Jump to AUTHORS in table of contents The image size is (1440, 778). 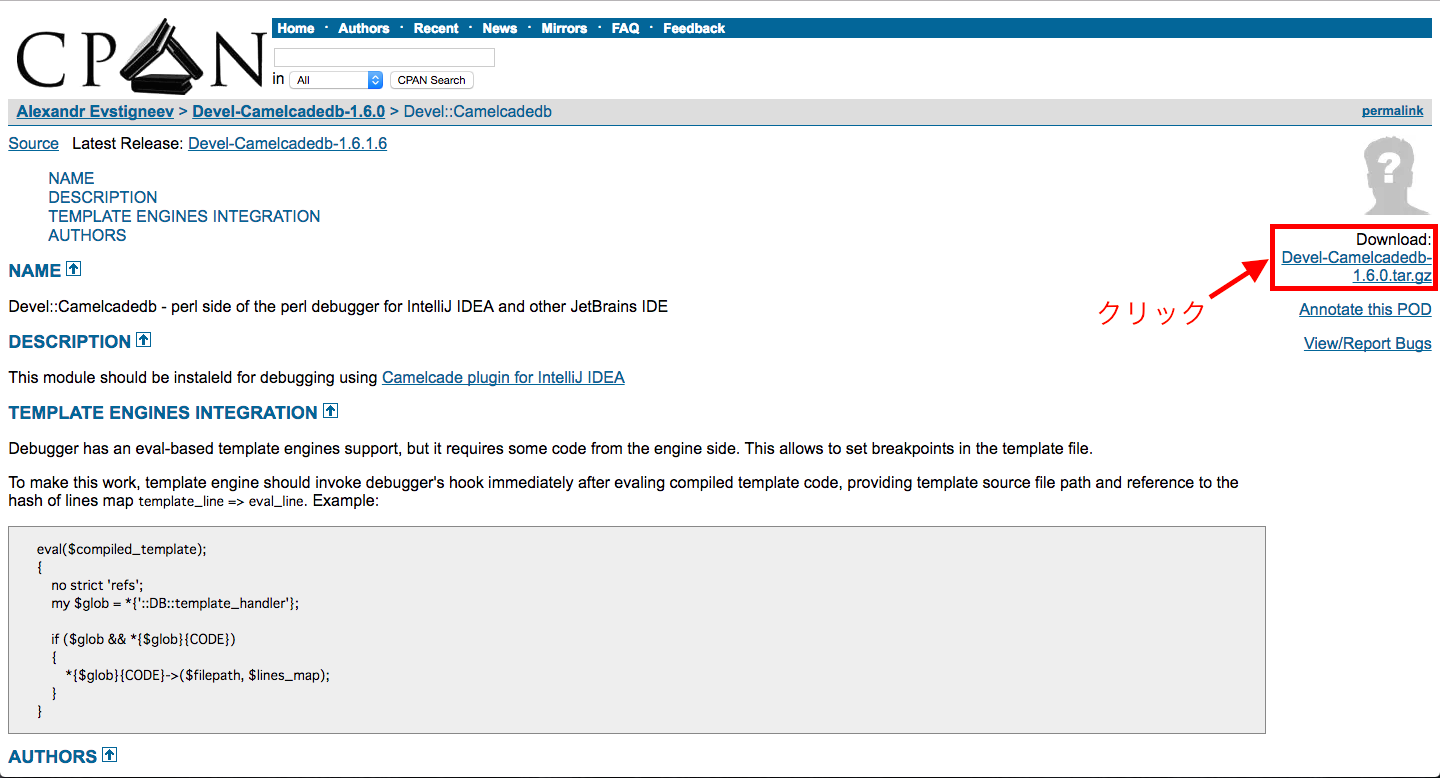pos(87,235)
